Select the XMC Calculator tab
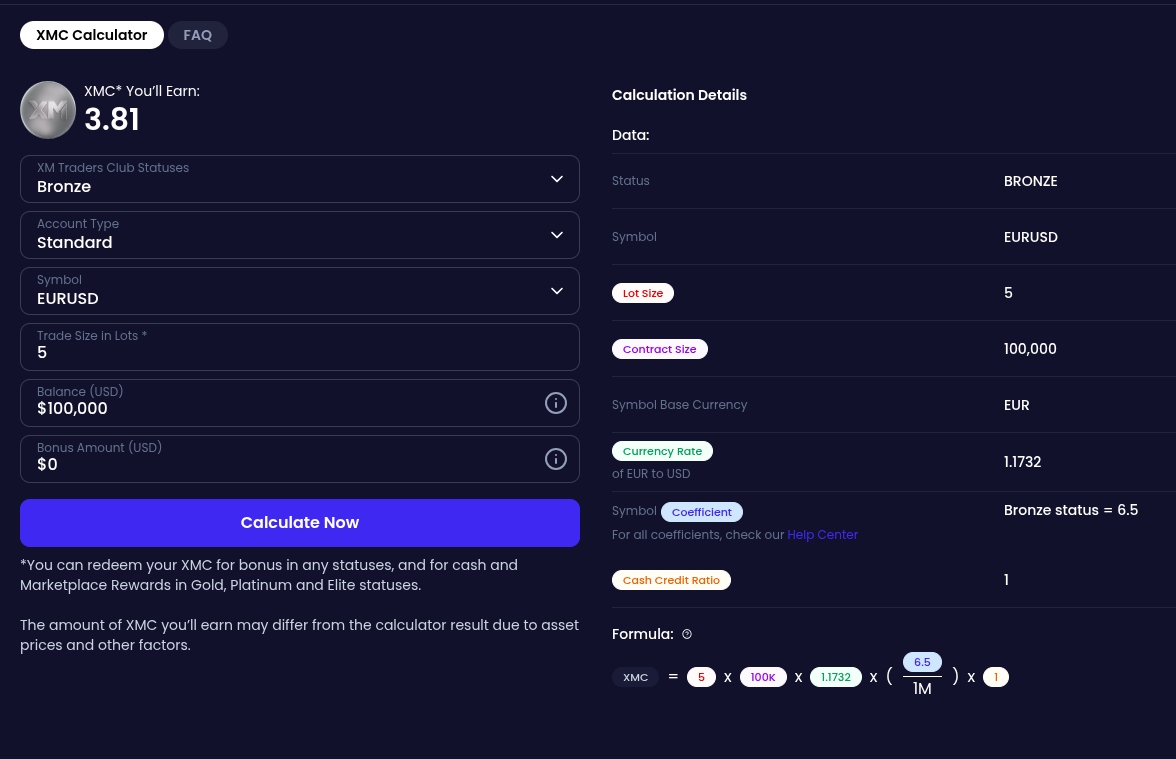Viewport: 1176px width, 759px height. 92,35
